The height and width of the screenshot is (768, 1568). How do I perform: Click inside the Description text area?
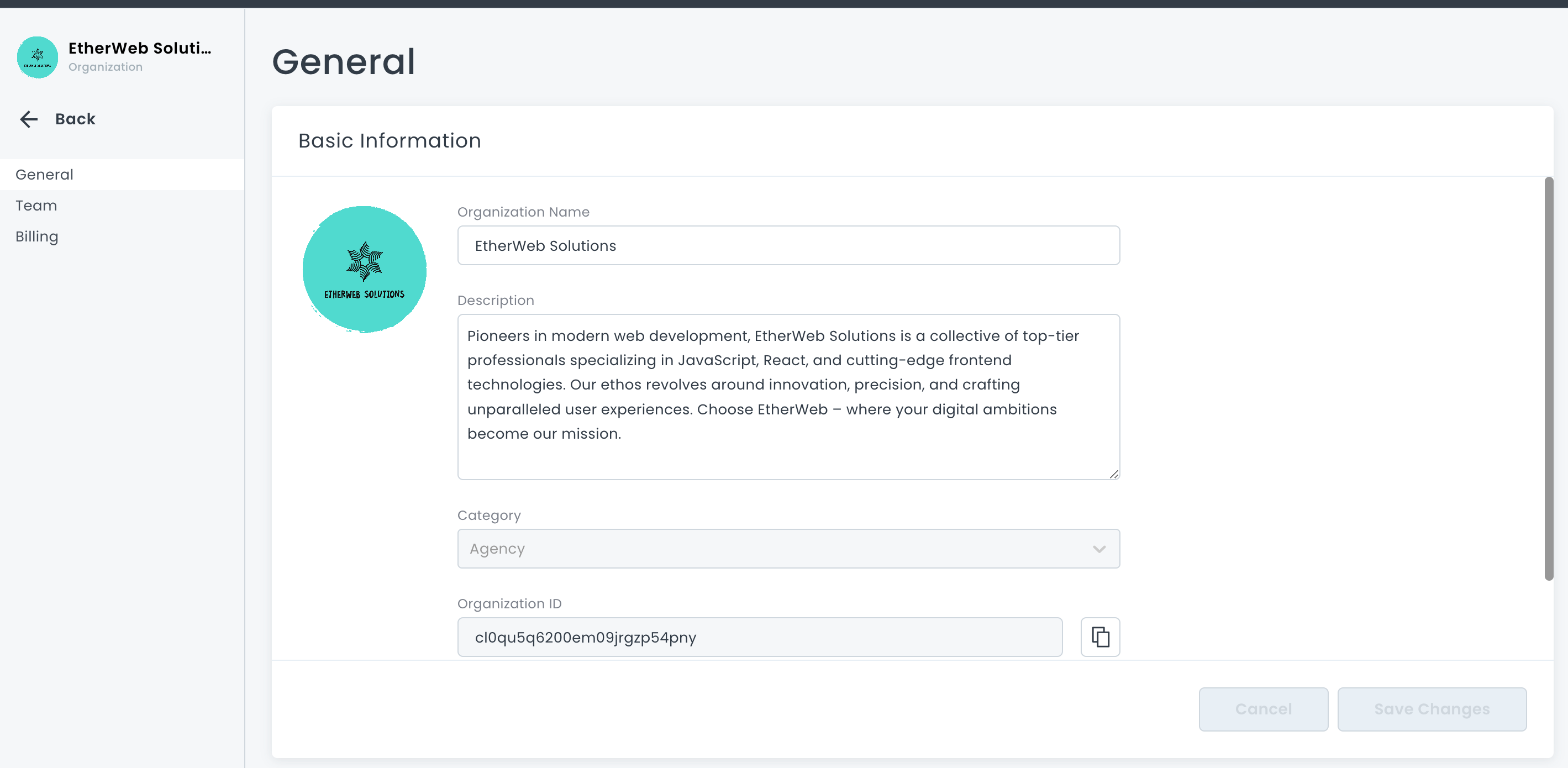coord(788,396)
